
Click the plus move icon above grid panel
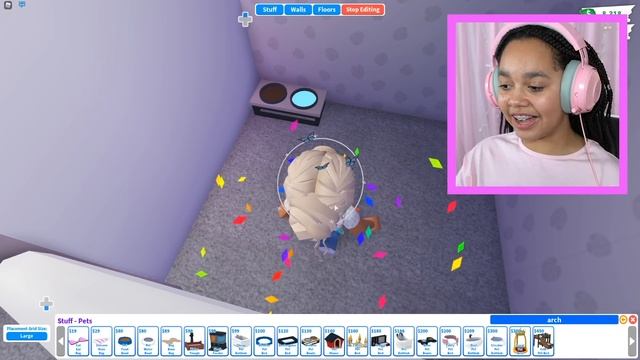(46, 304)
